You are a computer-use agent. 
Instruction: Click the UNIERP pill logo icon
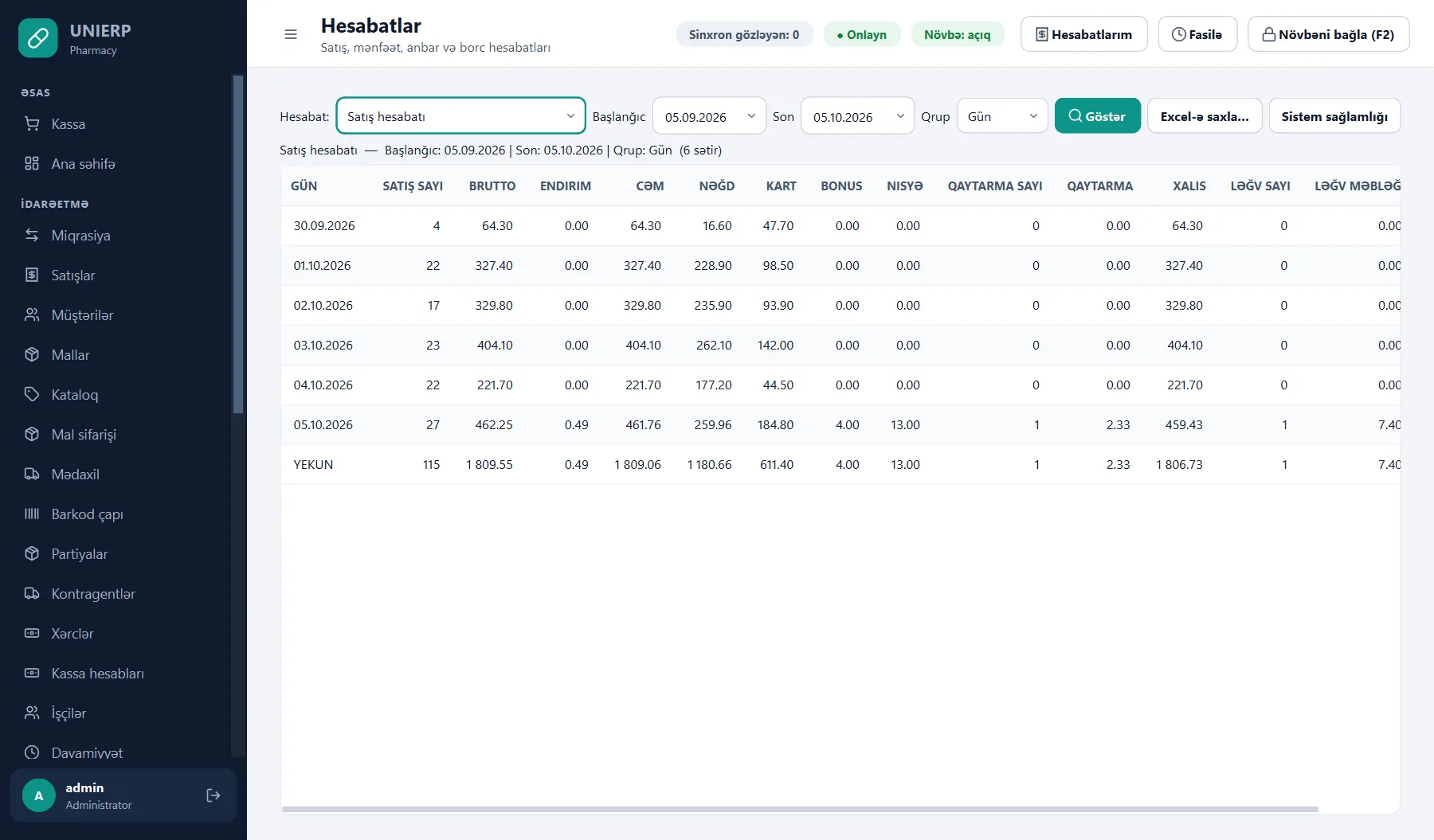point(37,38)
